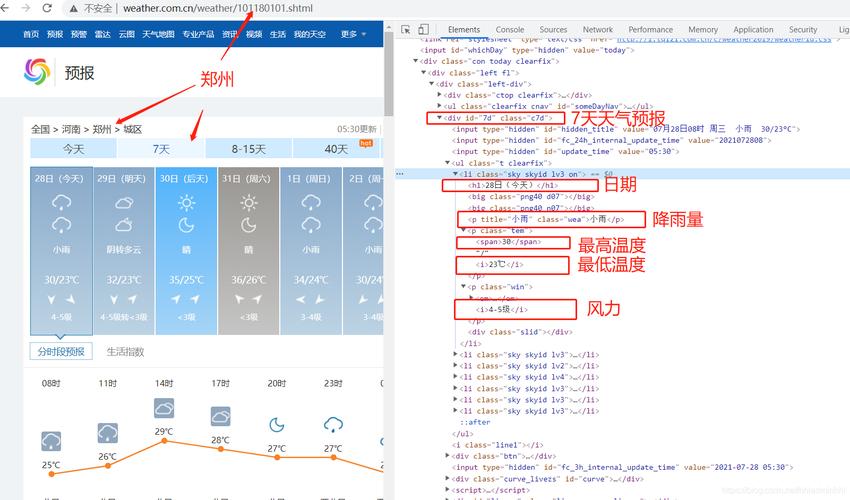Click the weather page vertical scrollbar thumb

coord(388,73)
